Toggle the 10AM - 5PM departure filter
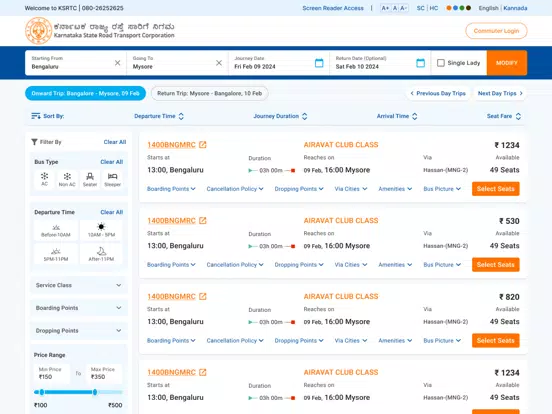Viewport: 552px width, 414px height. click(x=101, y=230)
